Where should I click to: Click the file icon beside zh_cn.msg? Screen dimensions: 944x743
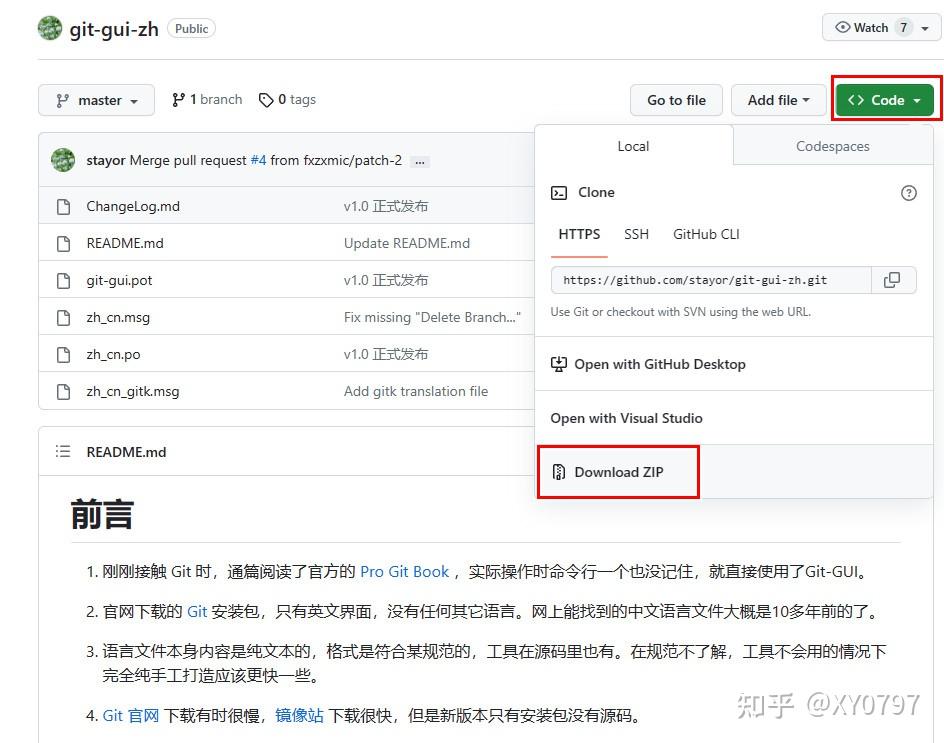click(x=63, y=317)
